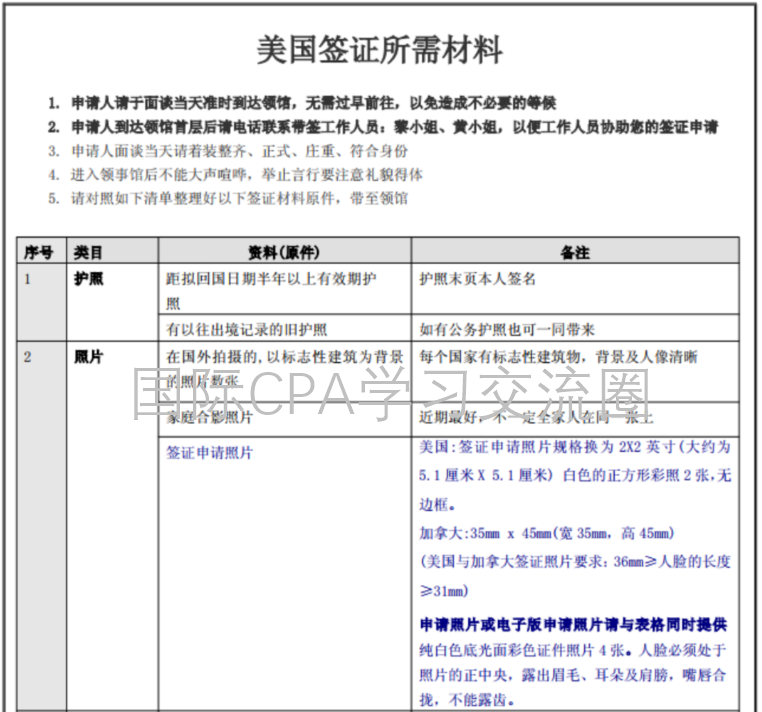Viewport: 762px width, 712px height.
Task: Select note 5 about 整理好签证材料原件
Action: point(228,198)
